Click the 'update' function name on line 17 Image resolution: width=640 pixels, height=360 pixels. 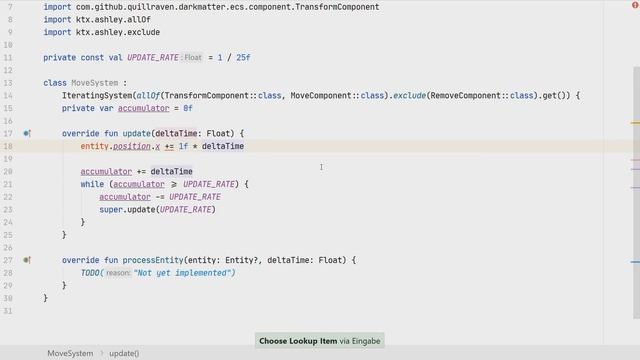point(137,133)
